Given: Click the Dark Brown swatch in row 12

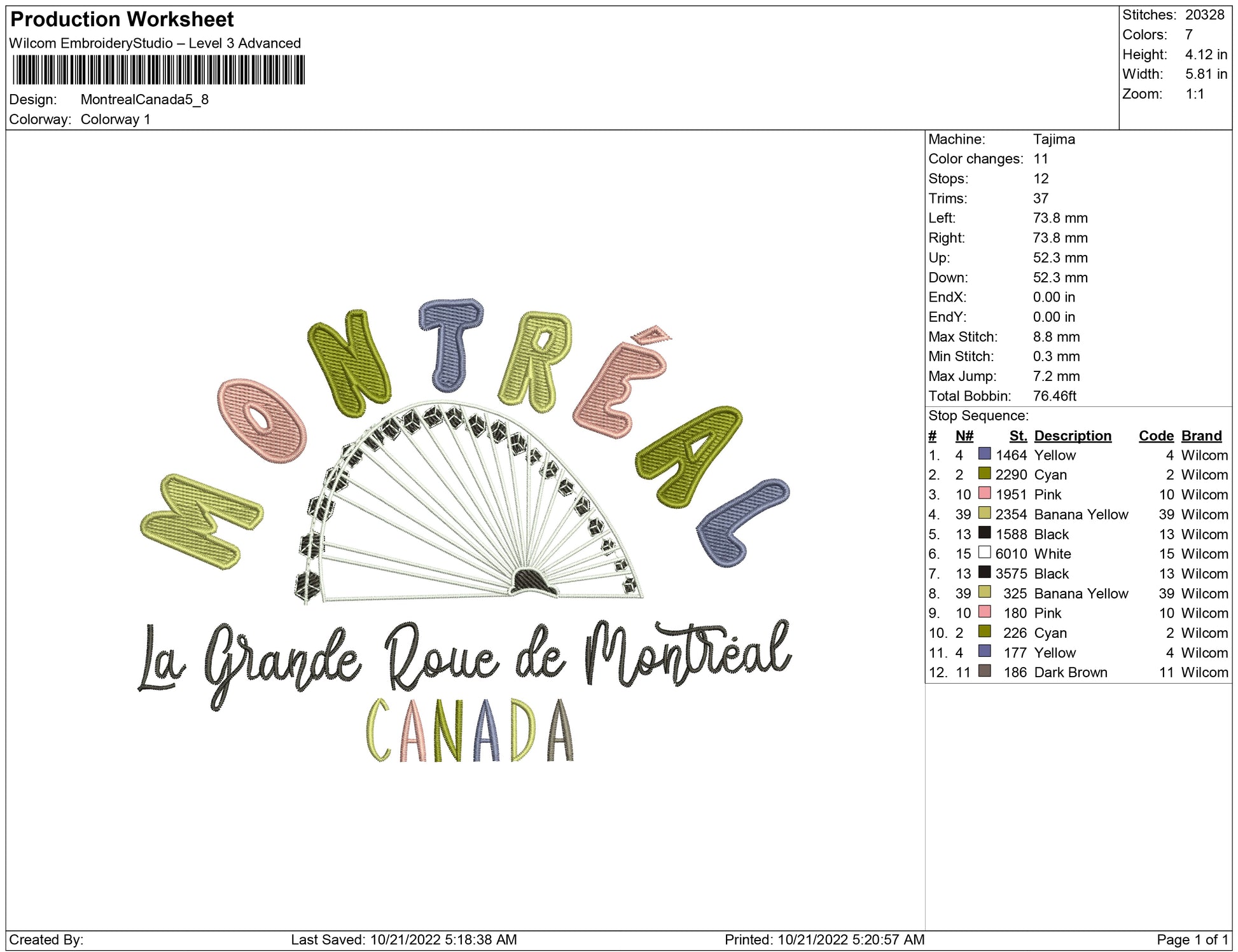Looking at the screenshot, I should click(x=984, y=672).
